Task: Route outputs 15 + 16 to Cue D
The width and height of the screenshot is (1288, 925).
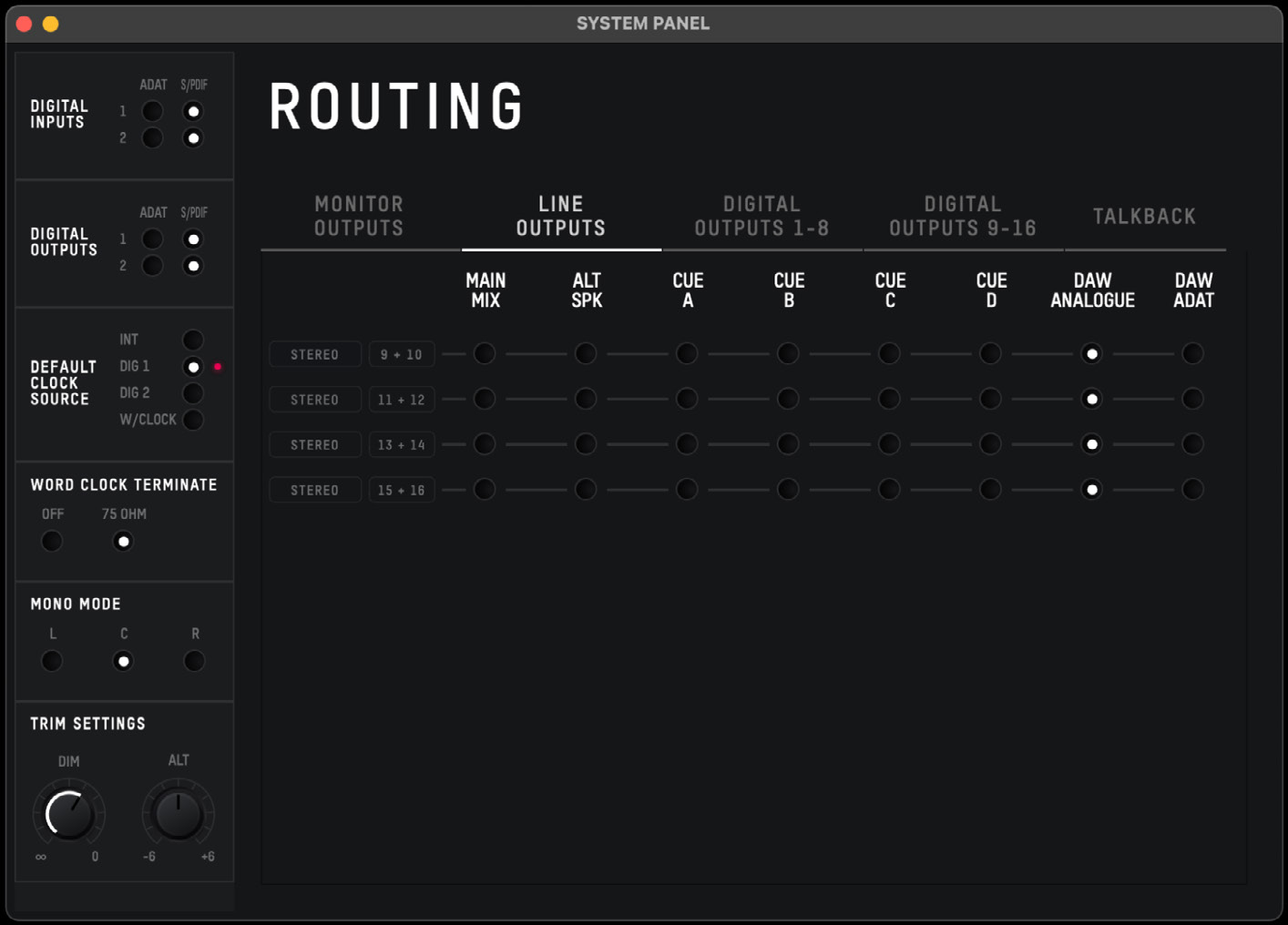Action: click(x=990, y=490)
